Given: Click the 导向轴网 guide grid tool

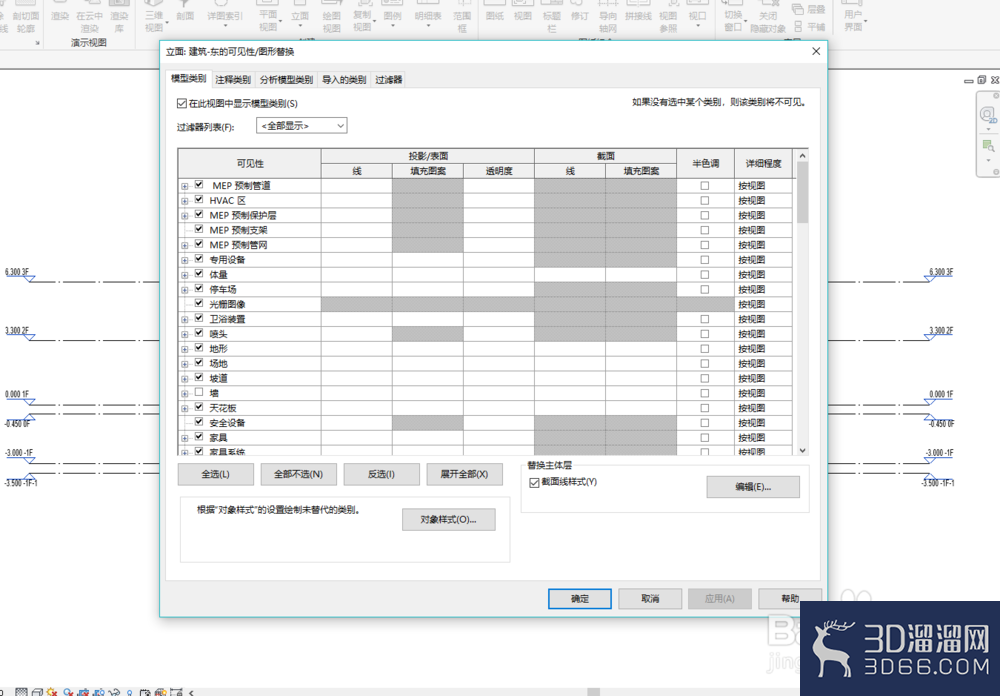Looking at the screenshot, I should click(x=608, y=18).
